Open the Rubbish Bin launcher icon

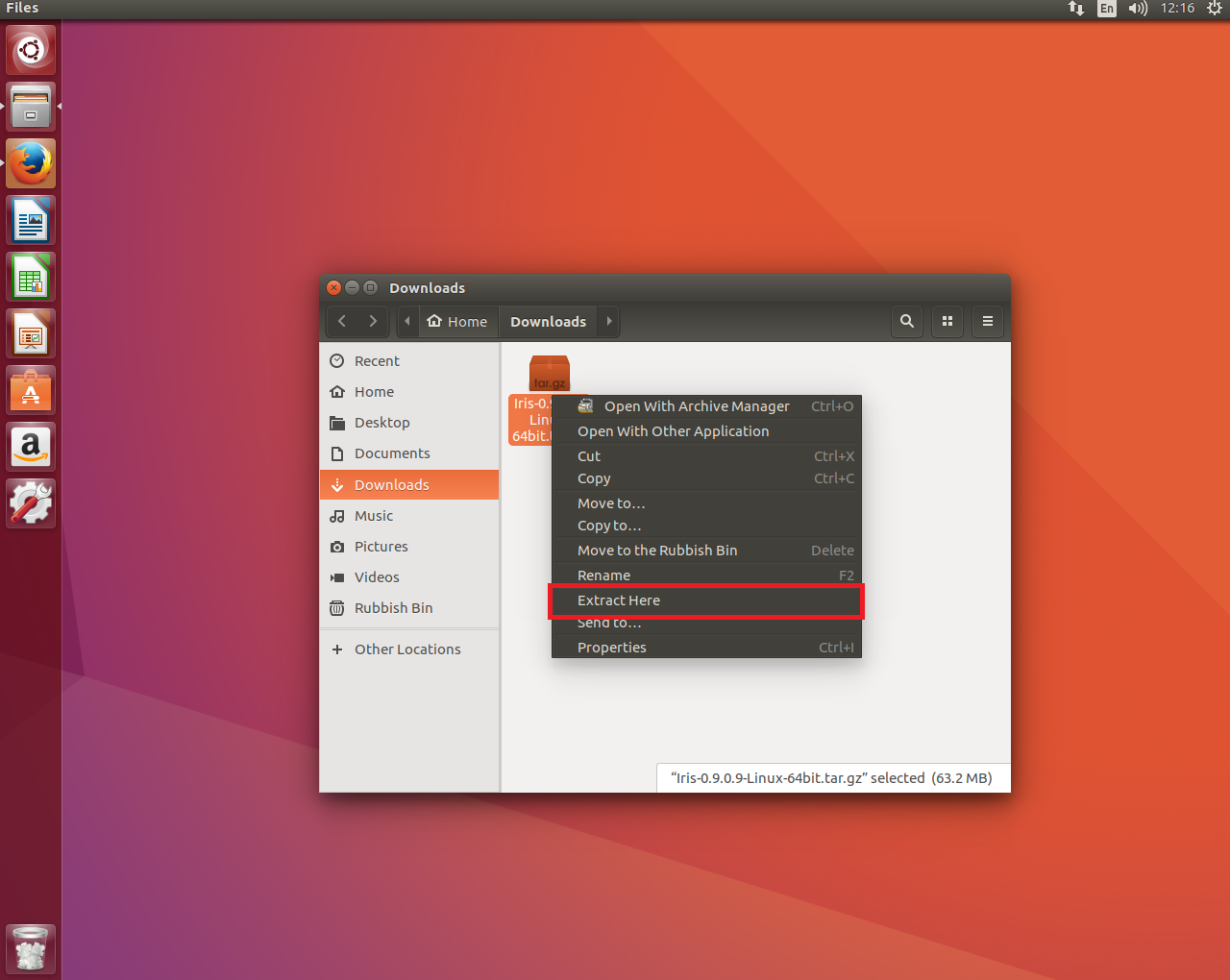(31, 949)
